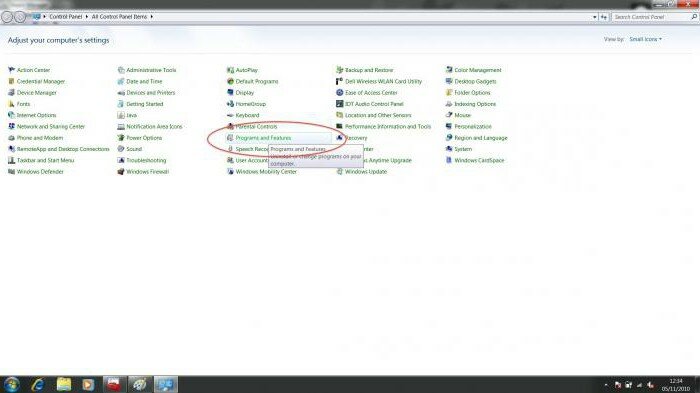Expand the View by Small icons dropdown
This screenshot has height=393, width=700.
coord(646,39)
